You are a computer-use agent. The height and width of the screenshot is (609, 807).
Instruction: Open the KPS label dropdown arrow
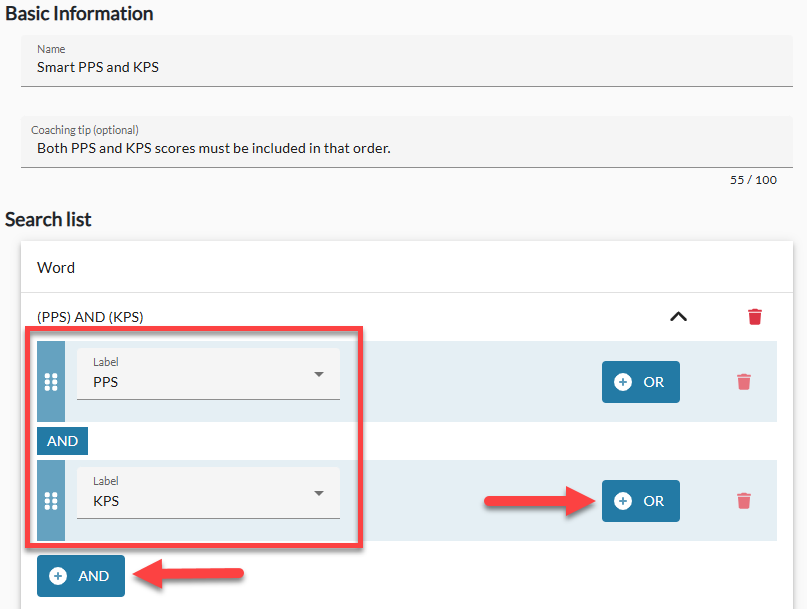(319, 493)
